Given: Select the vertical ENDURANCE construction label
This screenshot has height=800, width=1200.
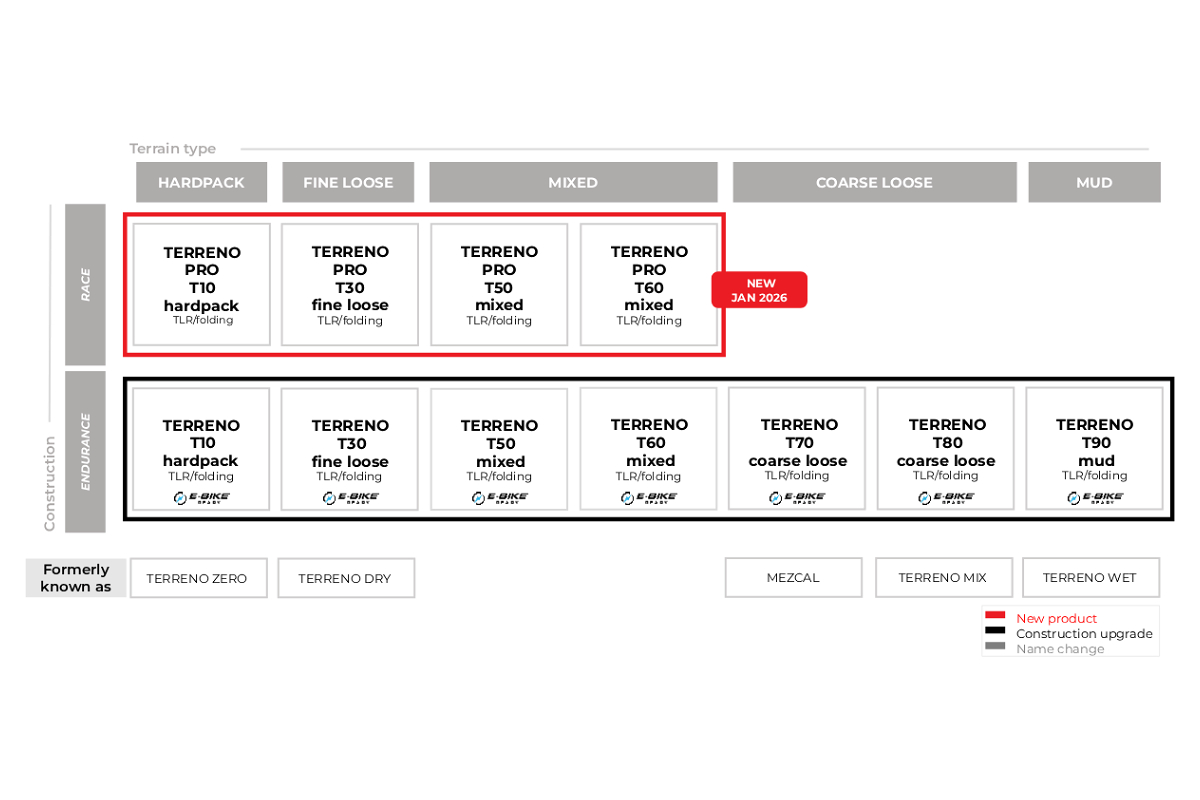Looking at the screenshot, I should pyautogui.click(x=85, y=452).
